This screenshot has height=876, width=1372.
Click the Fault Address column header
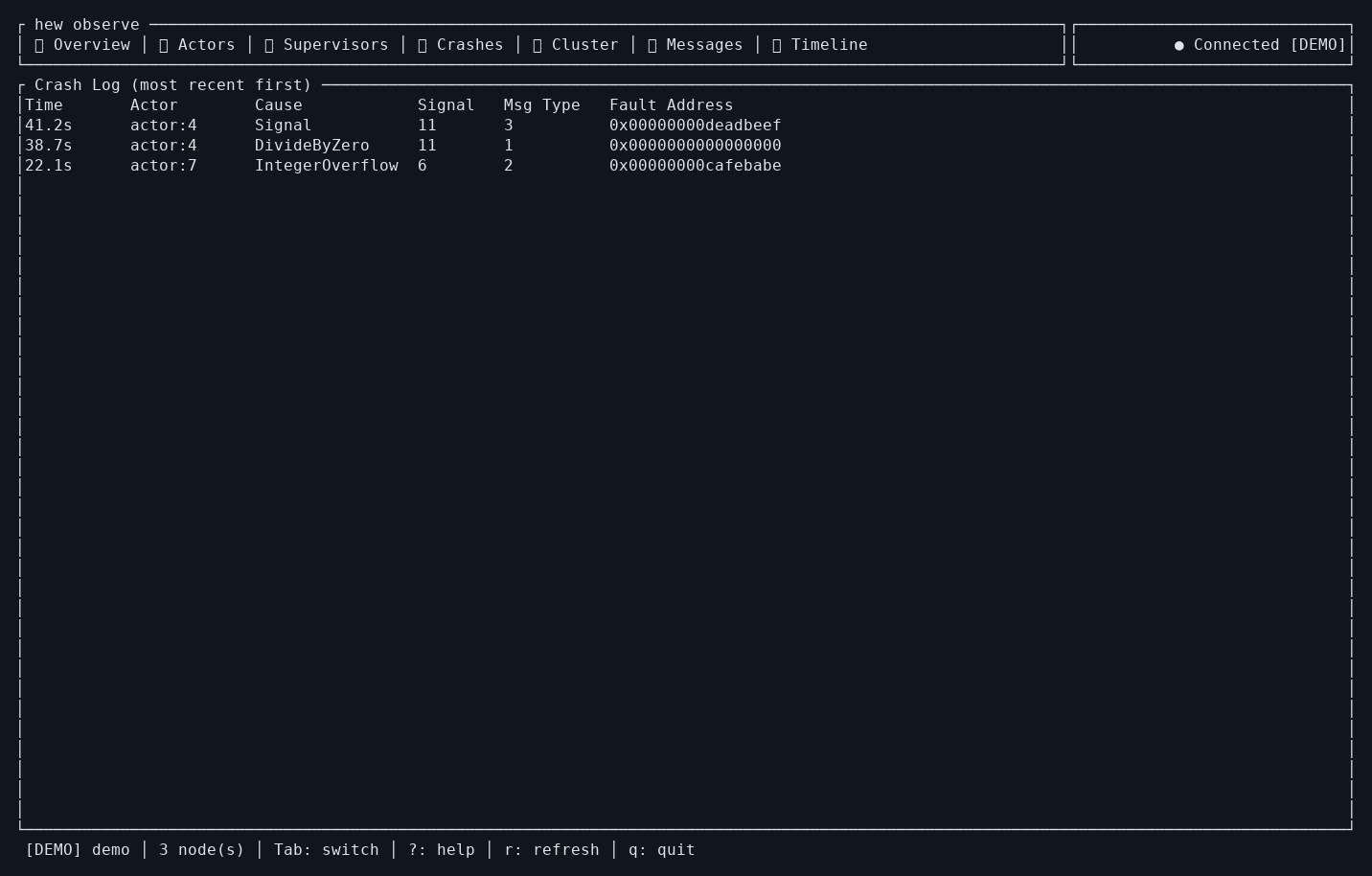(672, 105)
